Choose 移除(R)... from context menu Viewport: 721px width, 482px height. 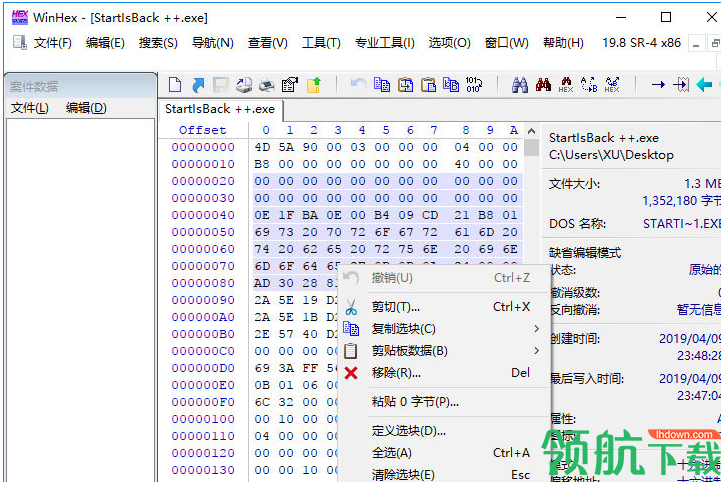445,373
